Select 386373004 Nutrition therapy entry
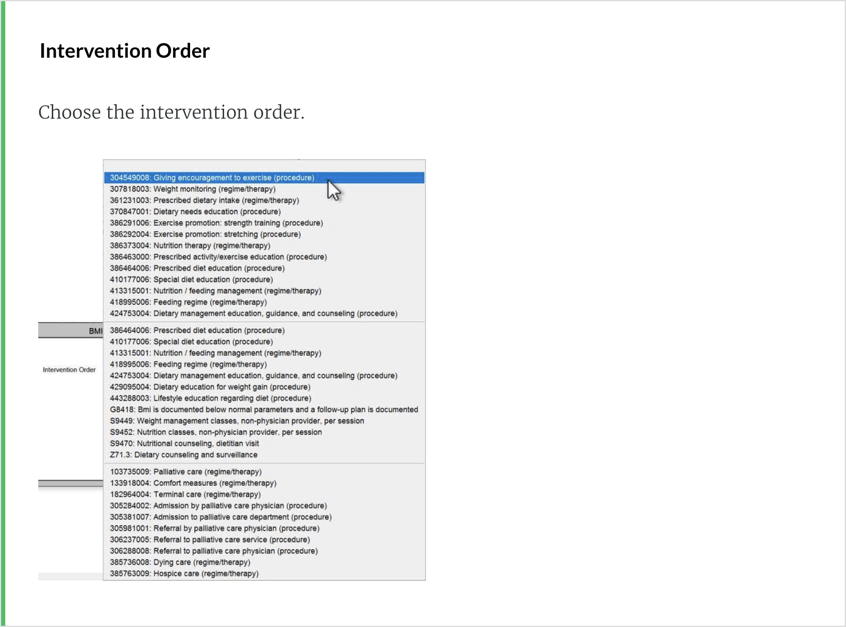Screen dimensions: 846x627 190,246
